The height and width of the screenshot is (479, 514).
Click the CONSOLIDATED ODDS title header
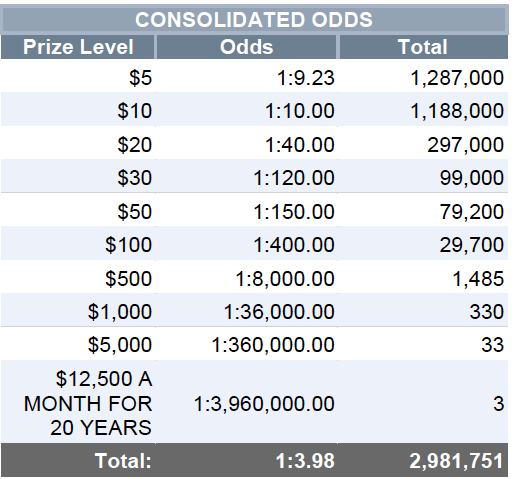tap(254, 19)
